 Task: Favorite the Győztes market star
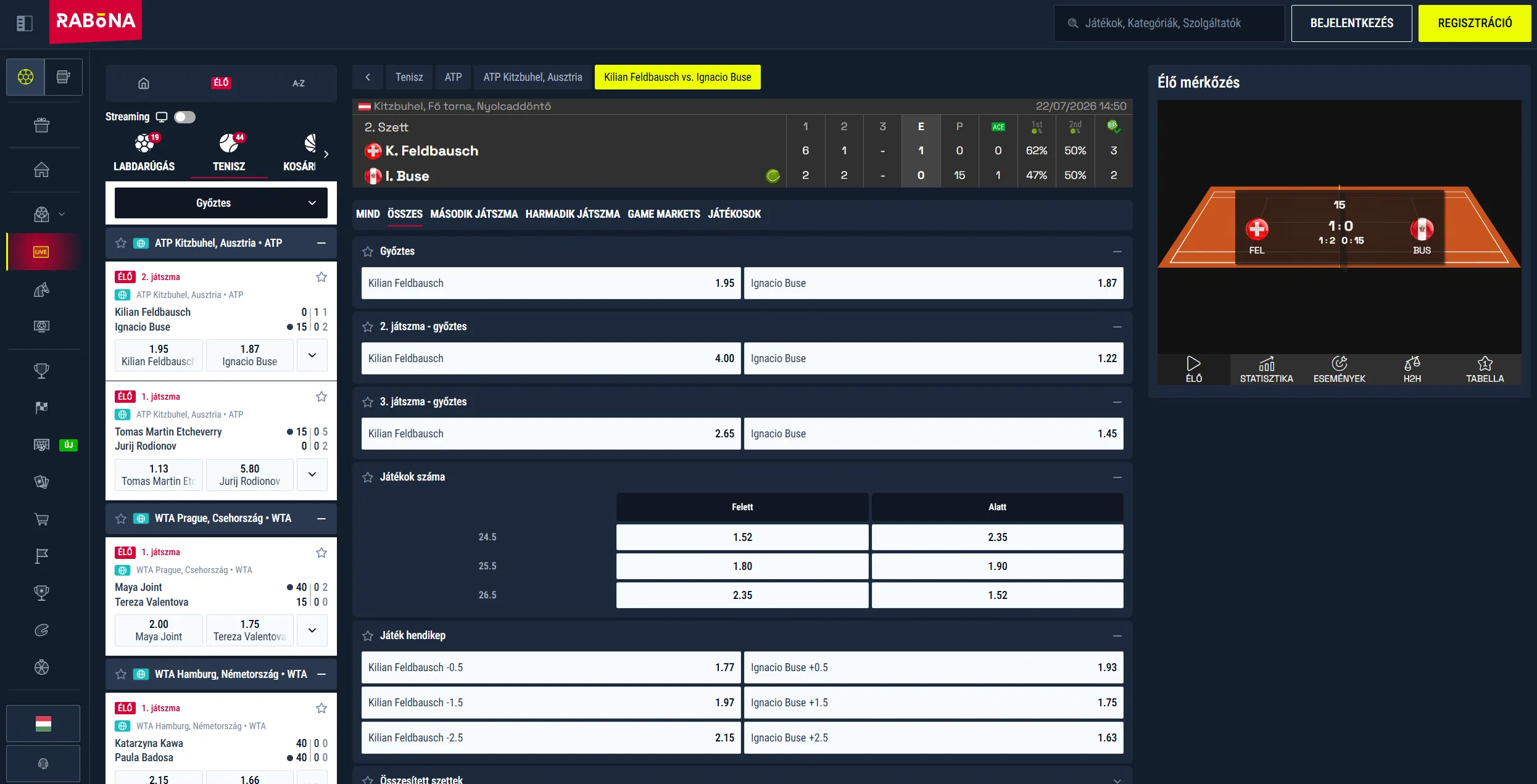[368, 252]
